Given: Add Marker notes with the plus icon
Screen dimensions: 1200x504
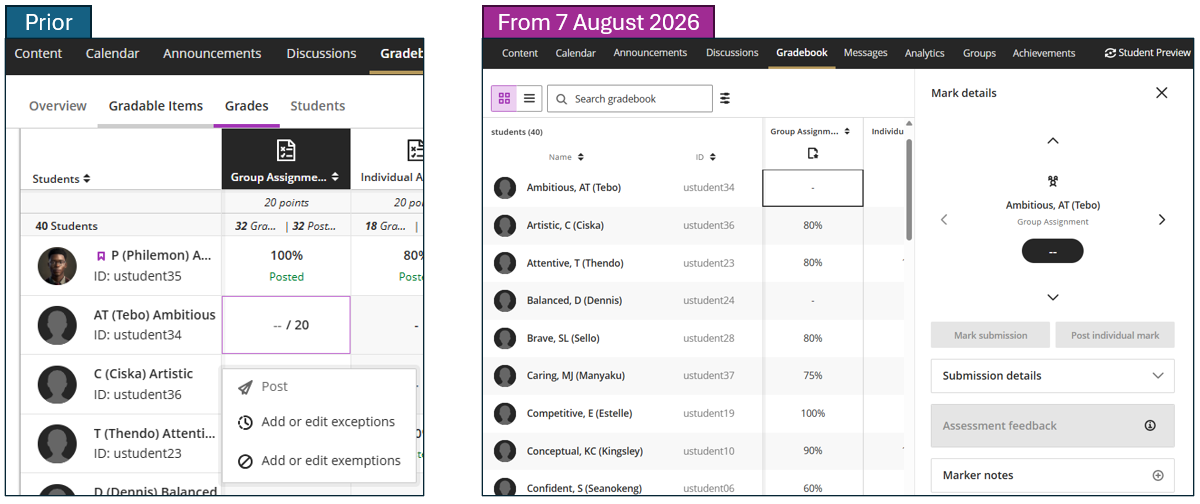Looking at the screenshot, I should pyautogui.click(x=1158, y=475).
